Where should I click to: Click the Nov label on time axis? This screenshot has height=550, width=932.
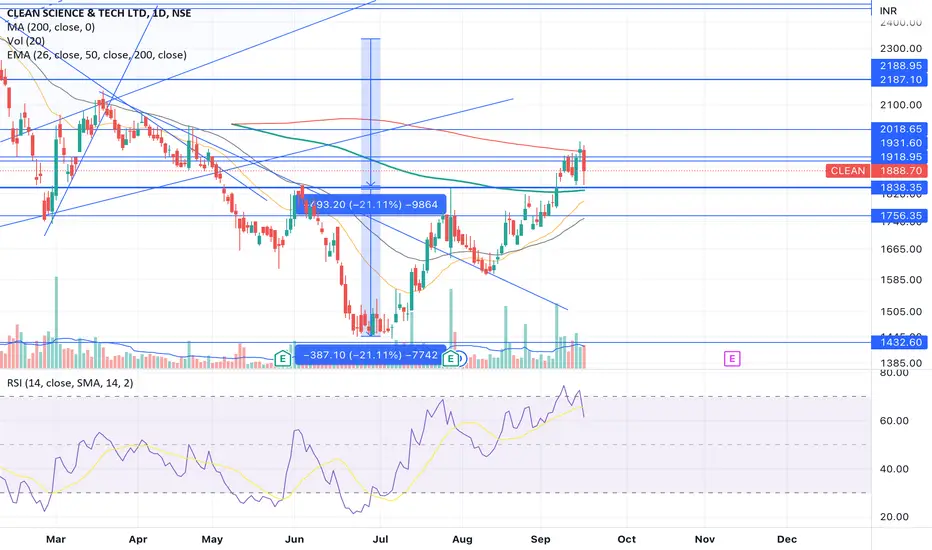click(705, 539)
